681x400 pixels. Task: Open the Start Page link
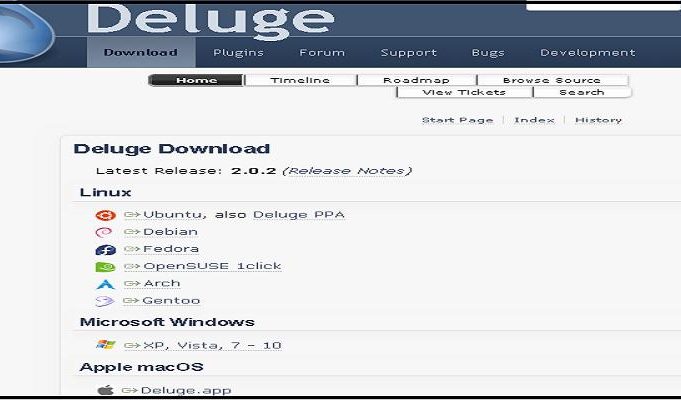click(x=457, y=120)
